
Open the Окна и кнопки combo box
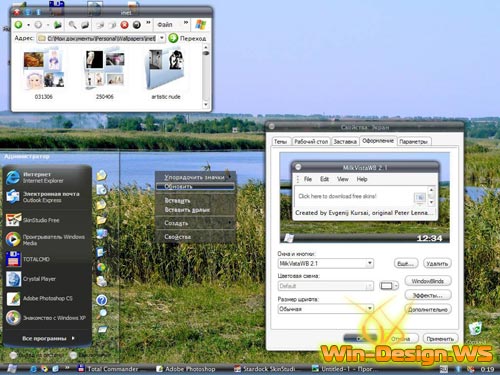click(326, 263)
